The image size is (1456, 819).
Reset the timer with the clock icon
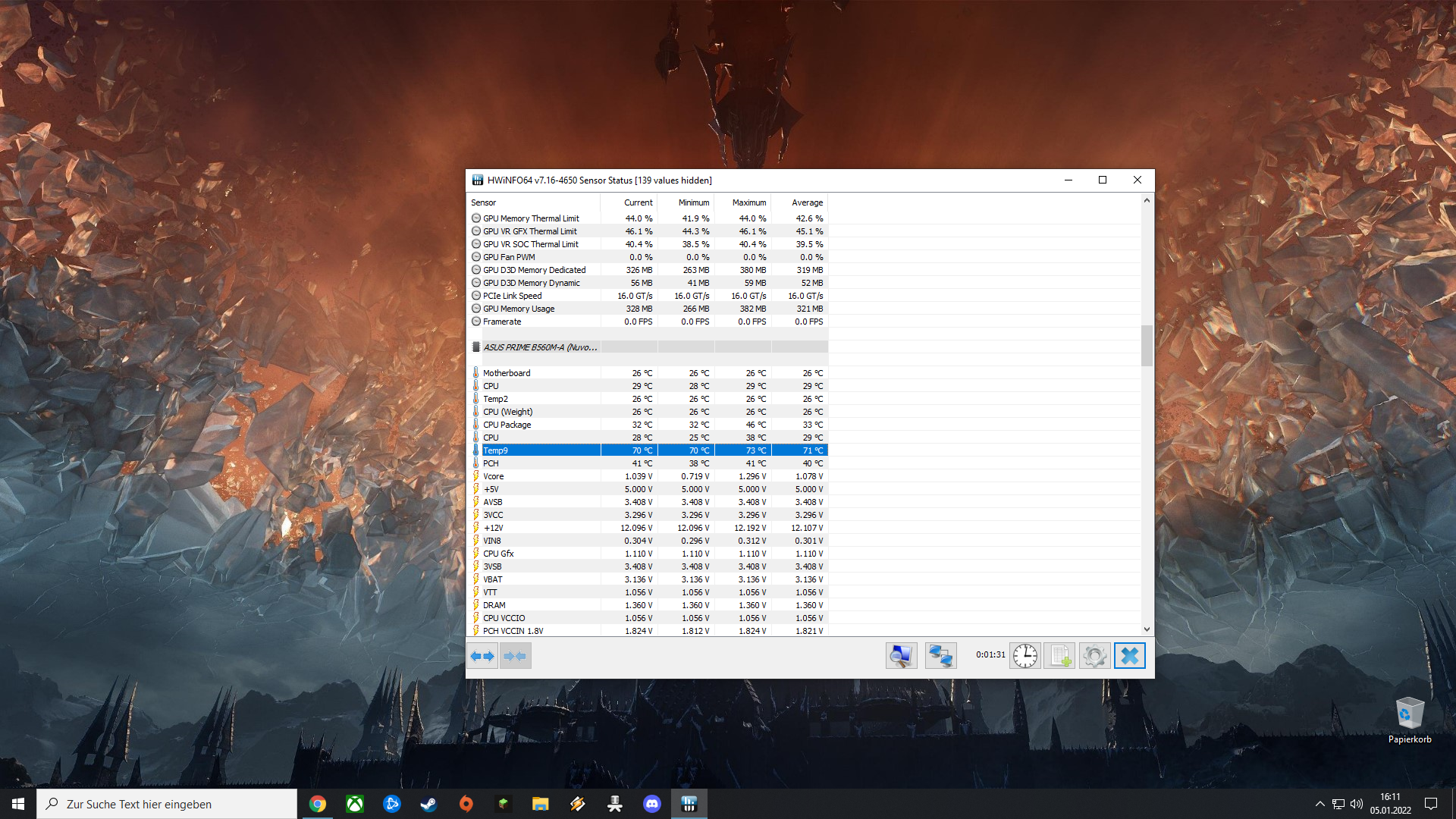pyautogui.click(x=1025, y=656)
